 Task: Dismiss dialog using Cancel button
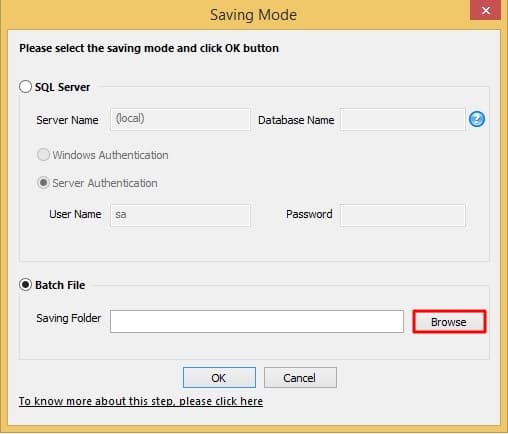pos(300,377)
